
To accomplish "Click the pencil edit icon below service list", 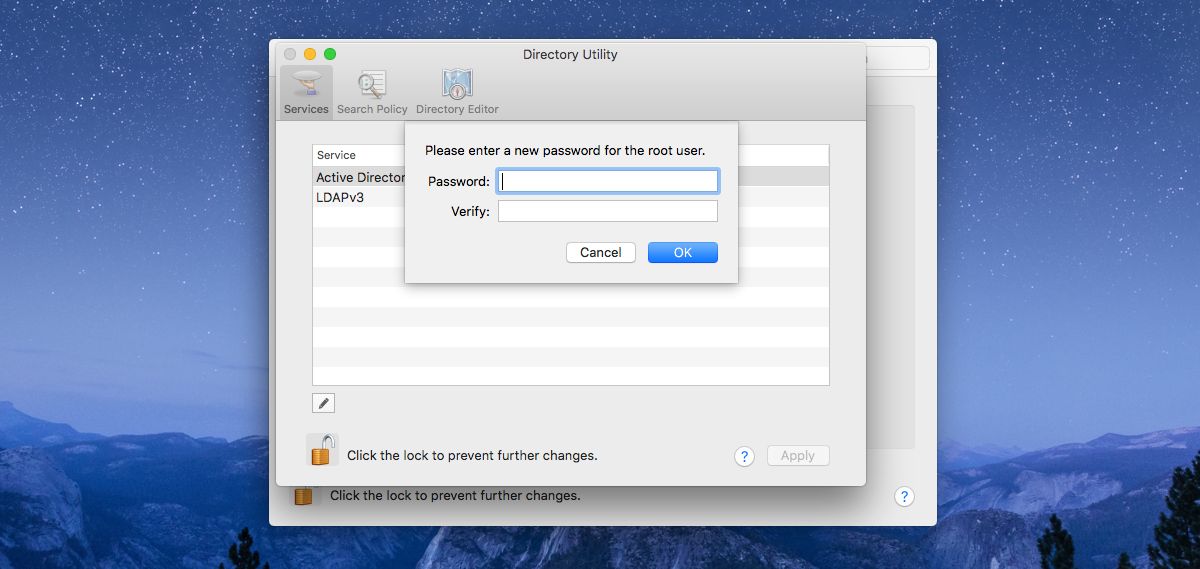I will [323, 403].
